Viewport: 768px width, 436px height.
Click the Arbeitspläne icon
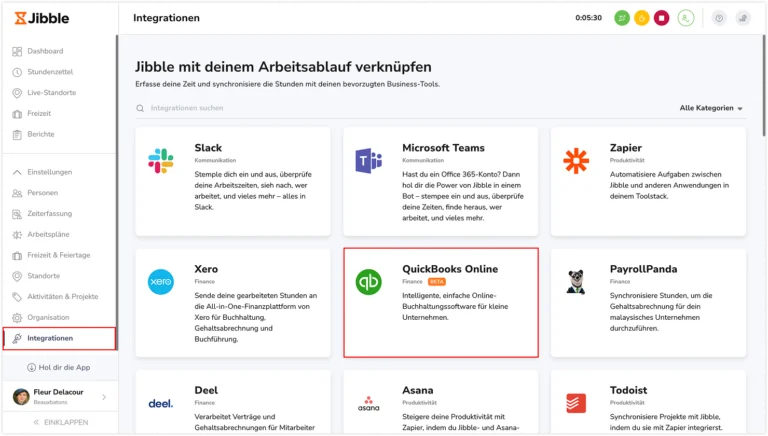(x=17, y=235)
